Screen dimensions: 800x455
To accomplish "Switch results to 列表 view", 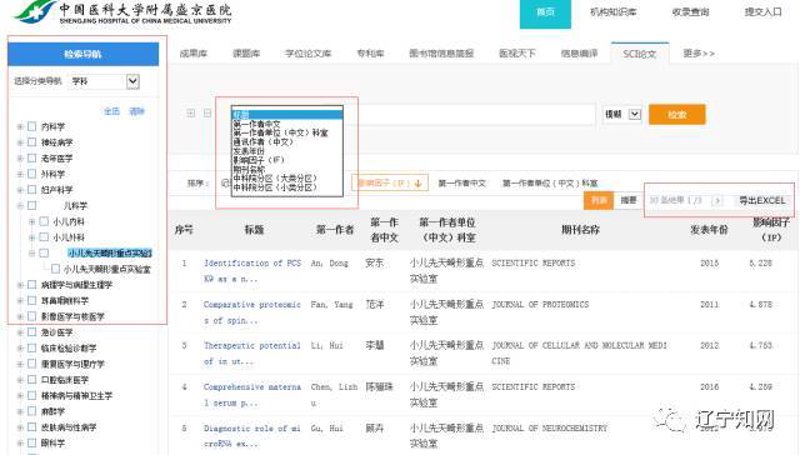I will point(598,200).
